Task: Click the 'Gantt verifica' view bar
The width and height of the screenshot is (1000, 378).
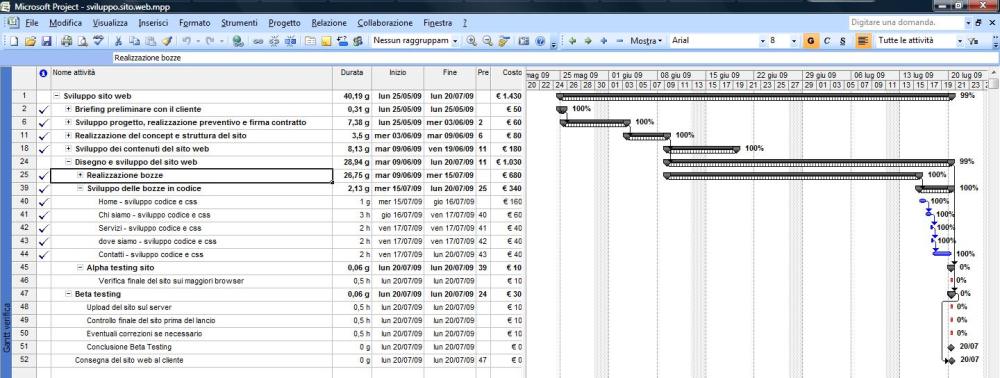Action: coord(5,222)
